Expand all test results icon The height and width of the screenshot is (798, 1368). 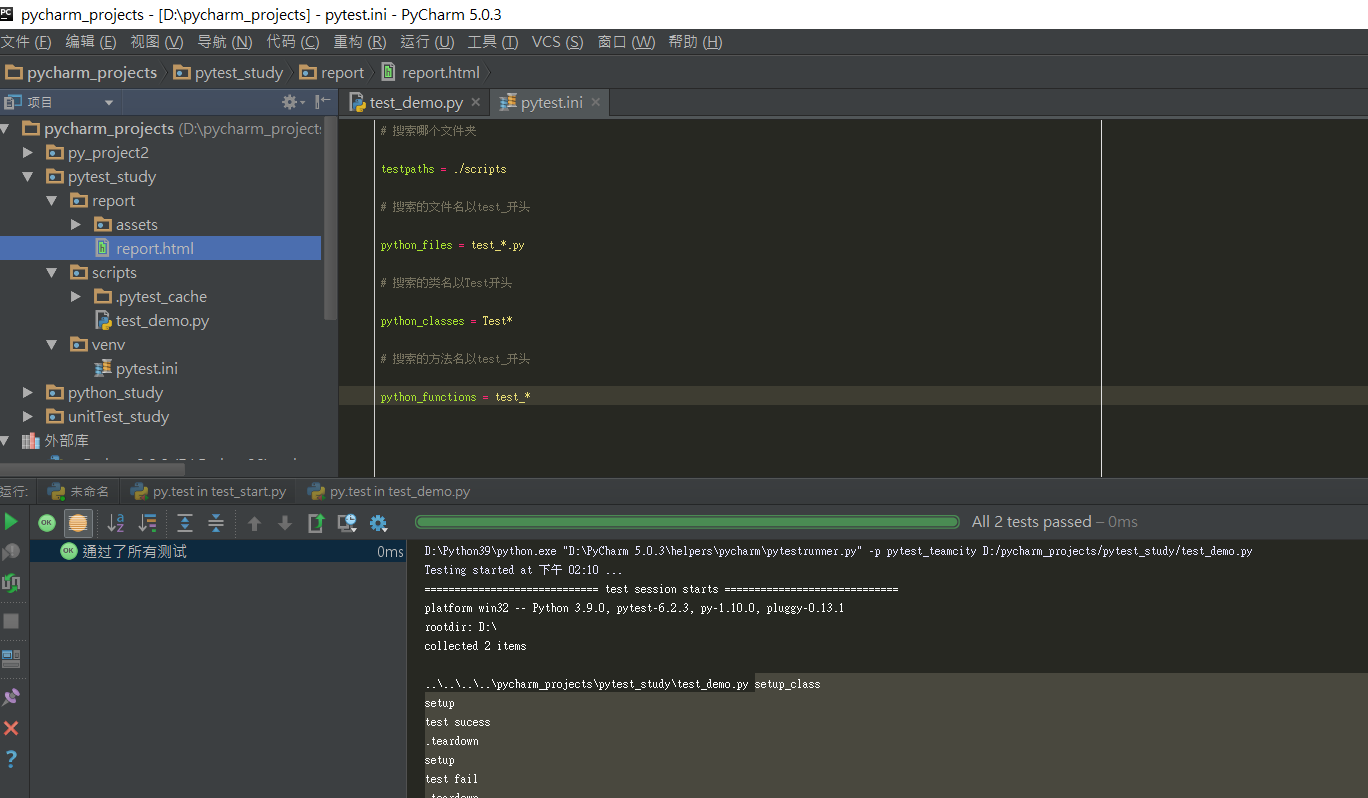[185, 522]
